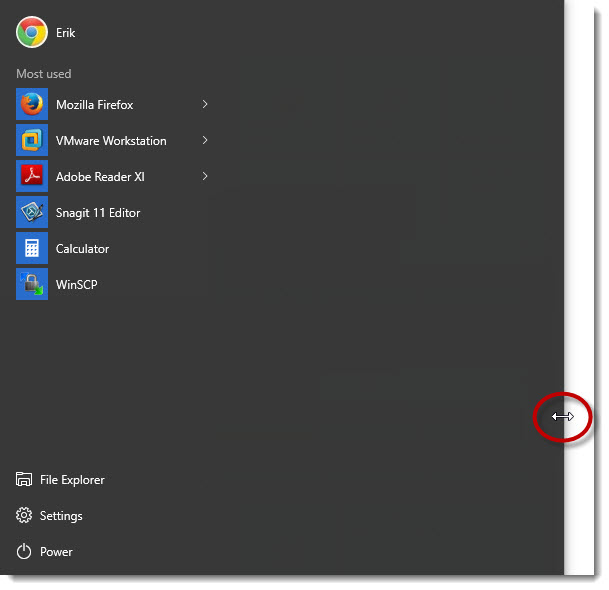
Task: Open File Explorer via its text label
Action: 72,480
